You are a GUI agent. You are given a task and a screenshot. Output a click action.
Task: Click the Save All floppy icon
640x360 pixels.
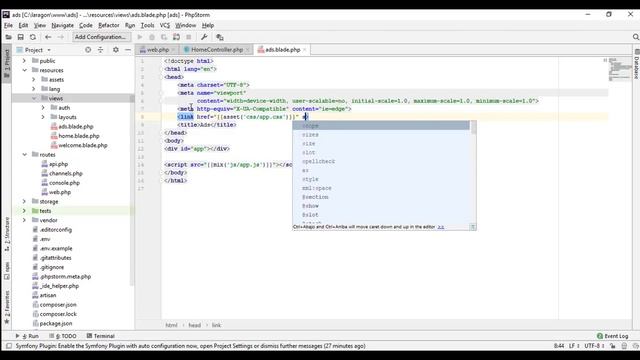tap(20, 37)
